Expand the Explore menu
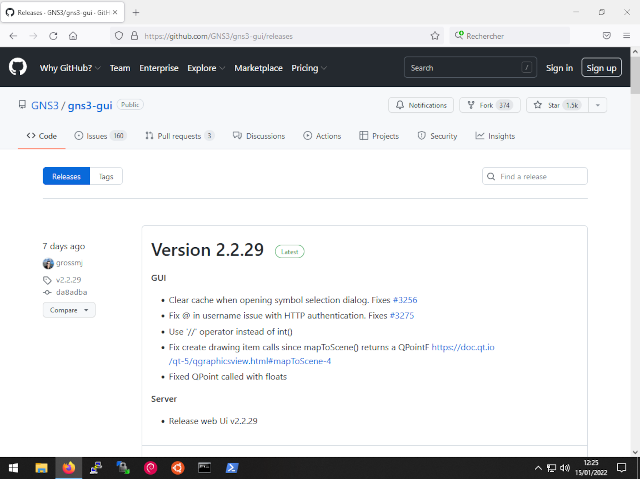The image size is (640, 479). click(x=206, y=68)
